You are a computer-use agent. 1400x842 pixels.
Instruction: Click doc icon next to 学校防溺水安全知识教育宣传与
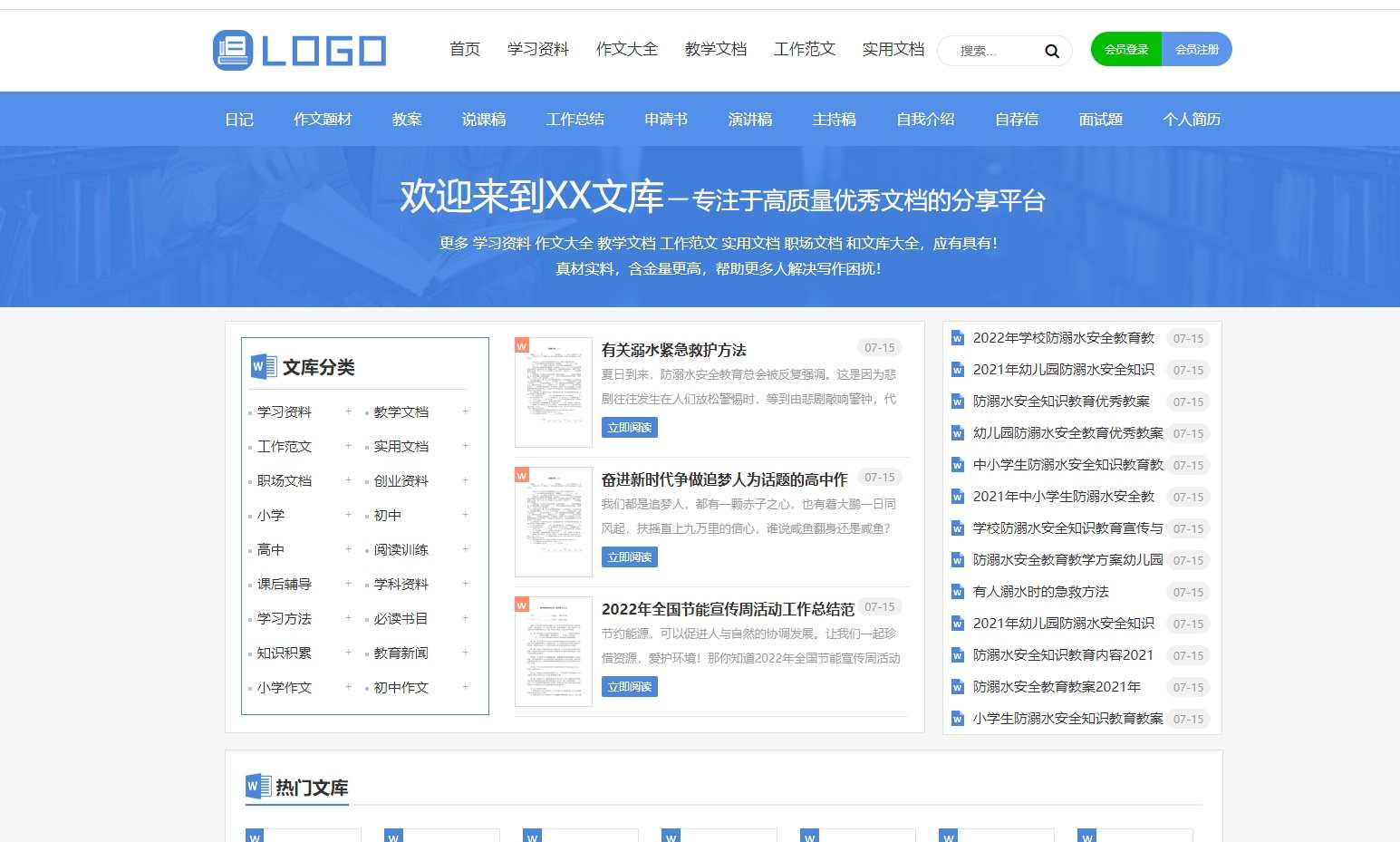[x=957, y=528]
